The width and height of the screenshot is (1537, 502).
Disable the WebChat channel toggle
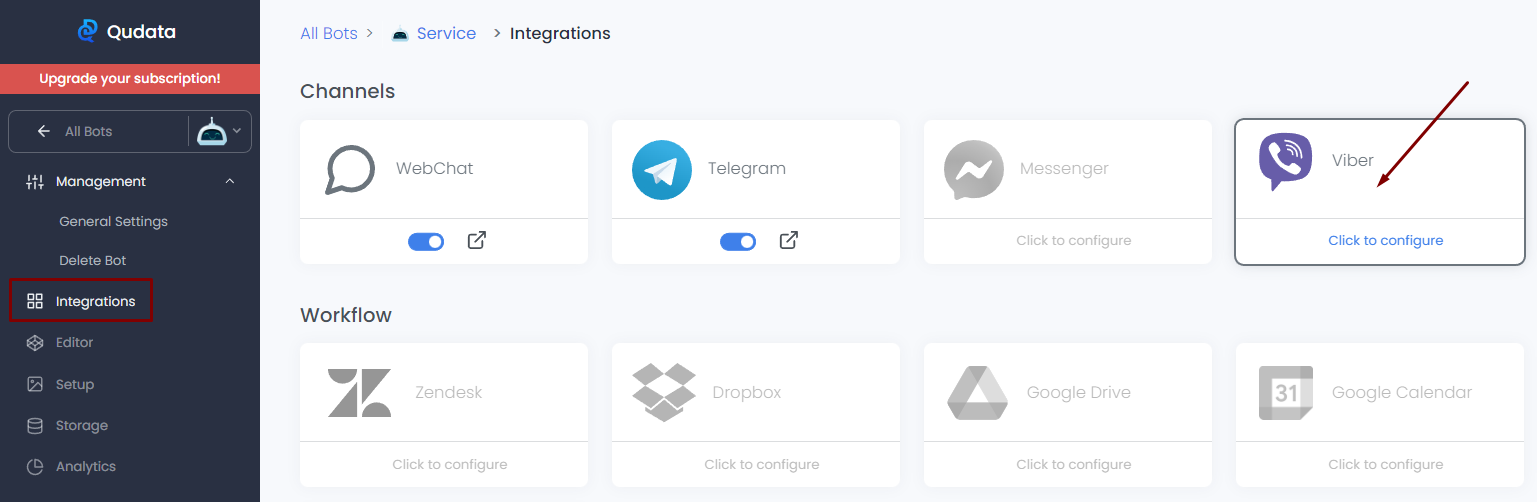point(426,241)
